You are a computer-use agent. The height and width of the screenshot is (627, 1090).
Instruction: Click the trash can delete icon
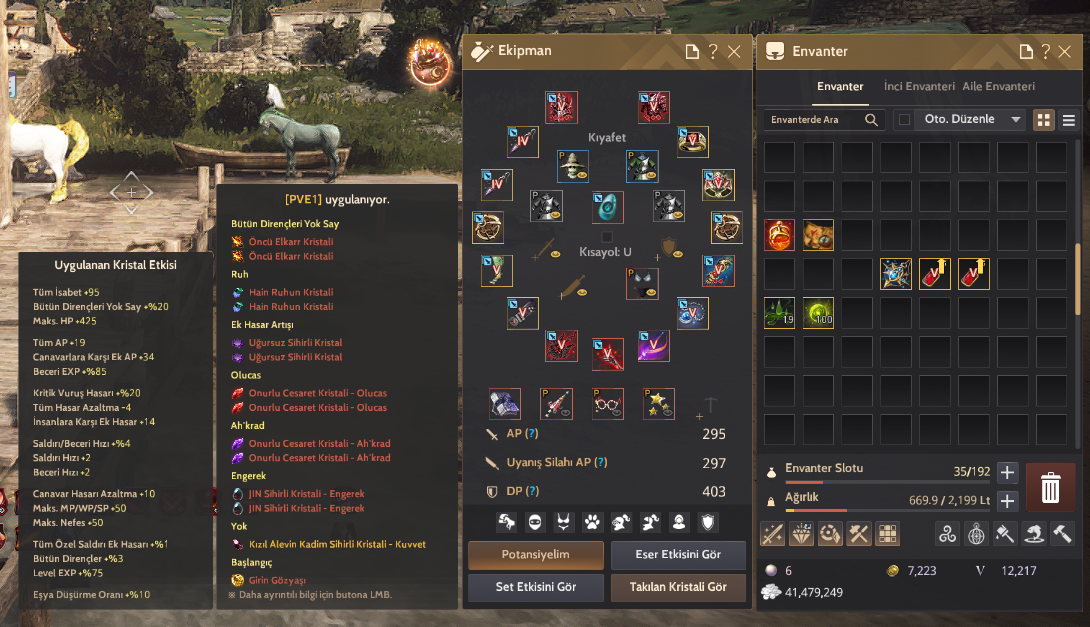click(x=1050, y=487)
